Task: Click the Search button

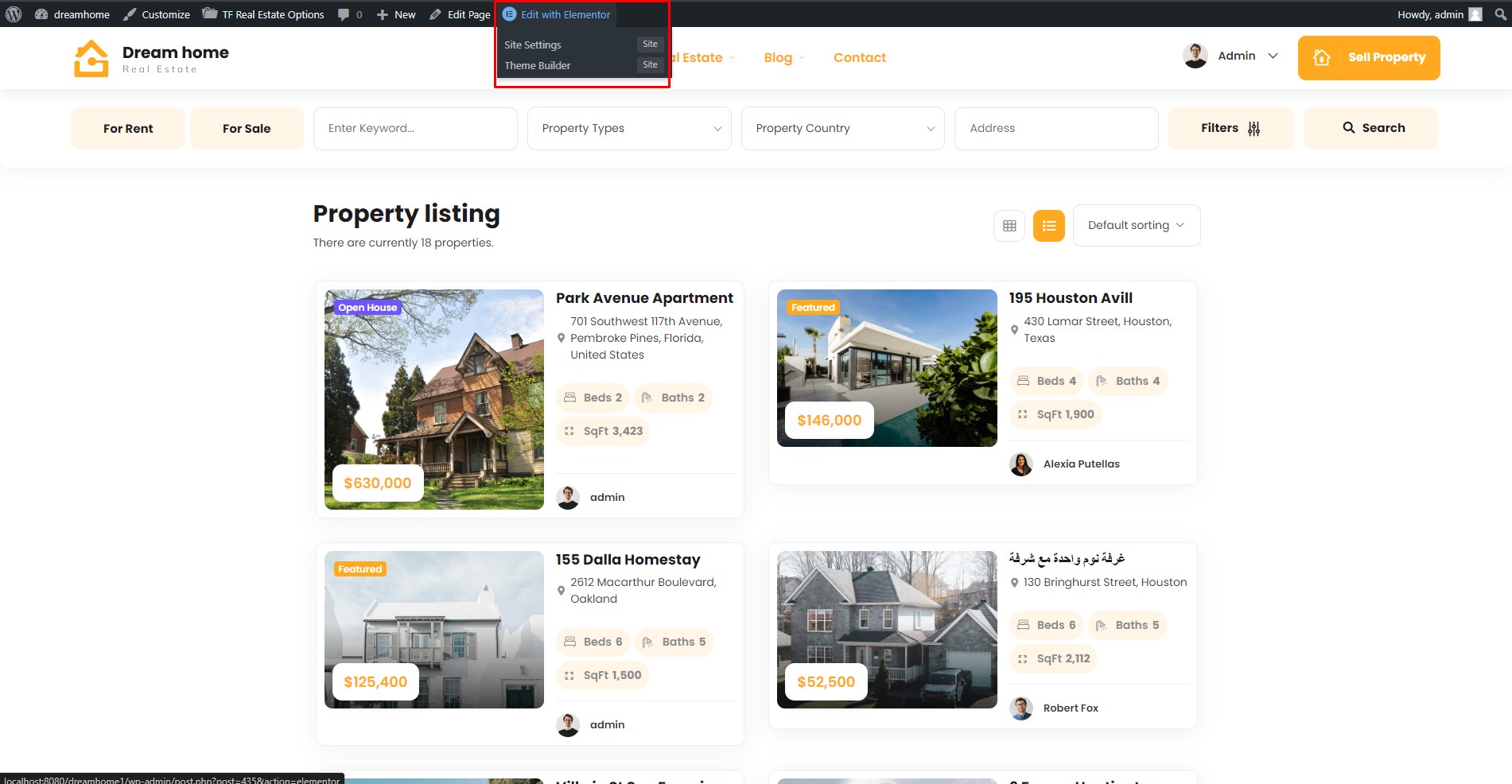Action: click(x=1370, y=128)
